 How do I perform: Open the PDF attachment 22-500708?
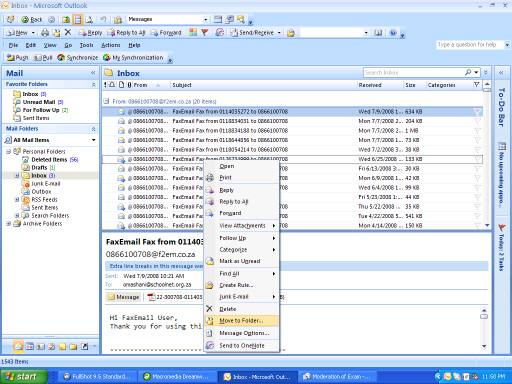point(175,297)
